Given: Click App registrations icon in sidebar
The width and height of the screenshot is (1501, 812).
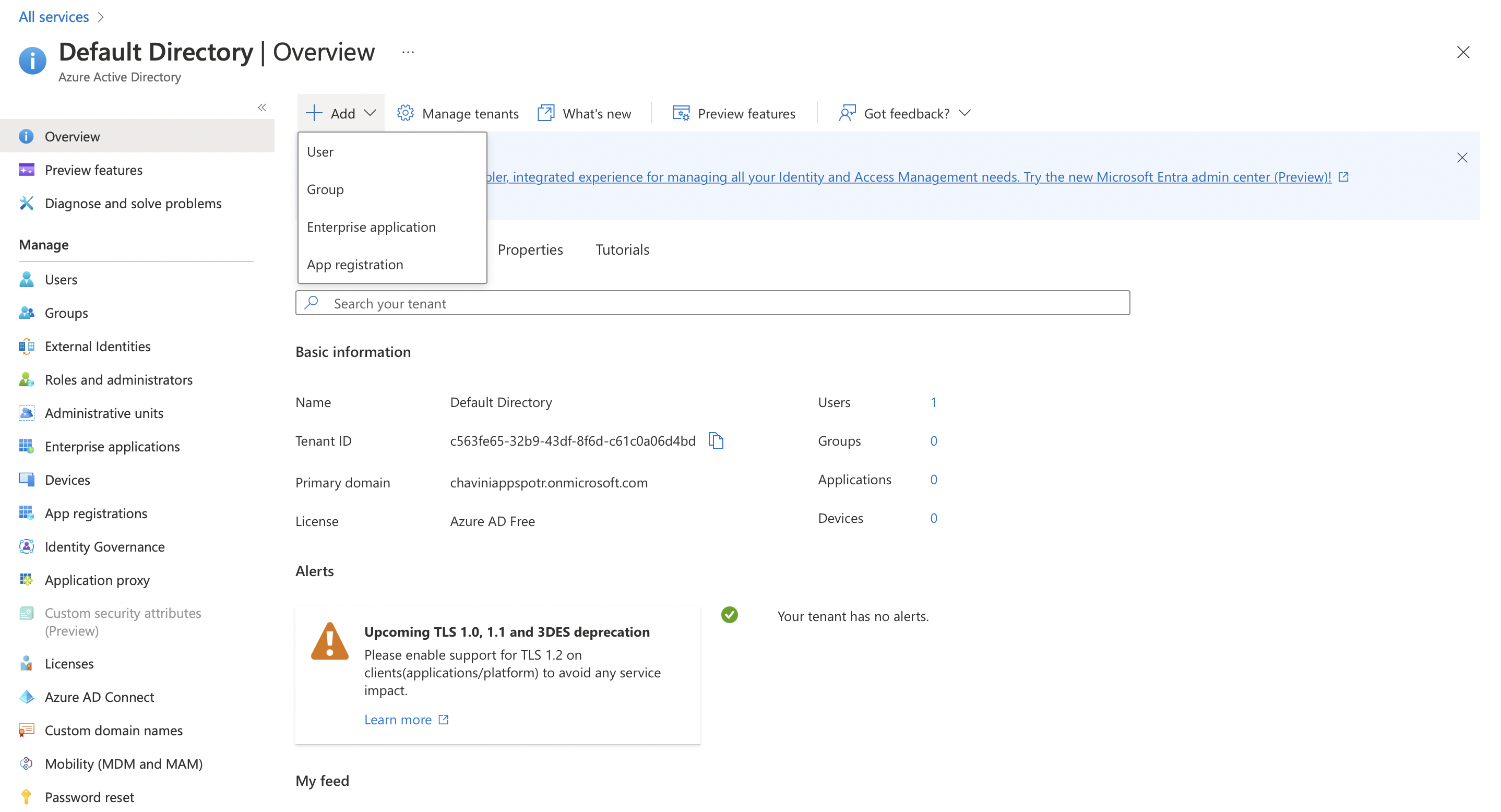Looking at the screenshot, I should tap(26, 512).
